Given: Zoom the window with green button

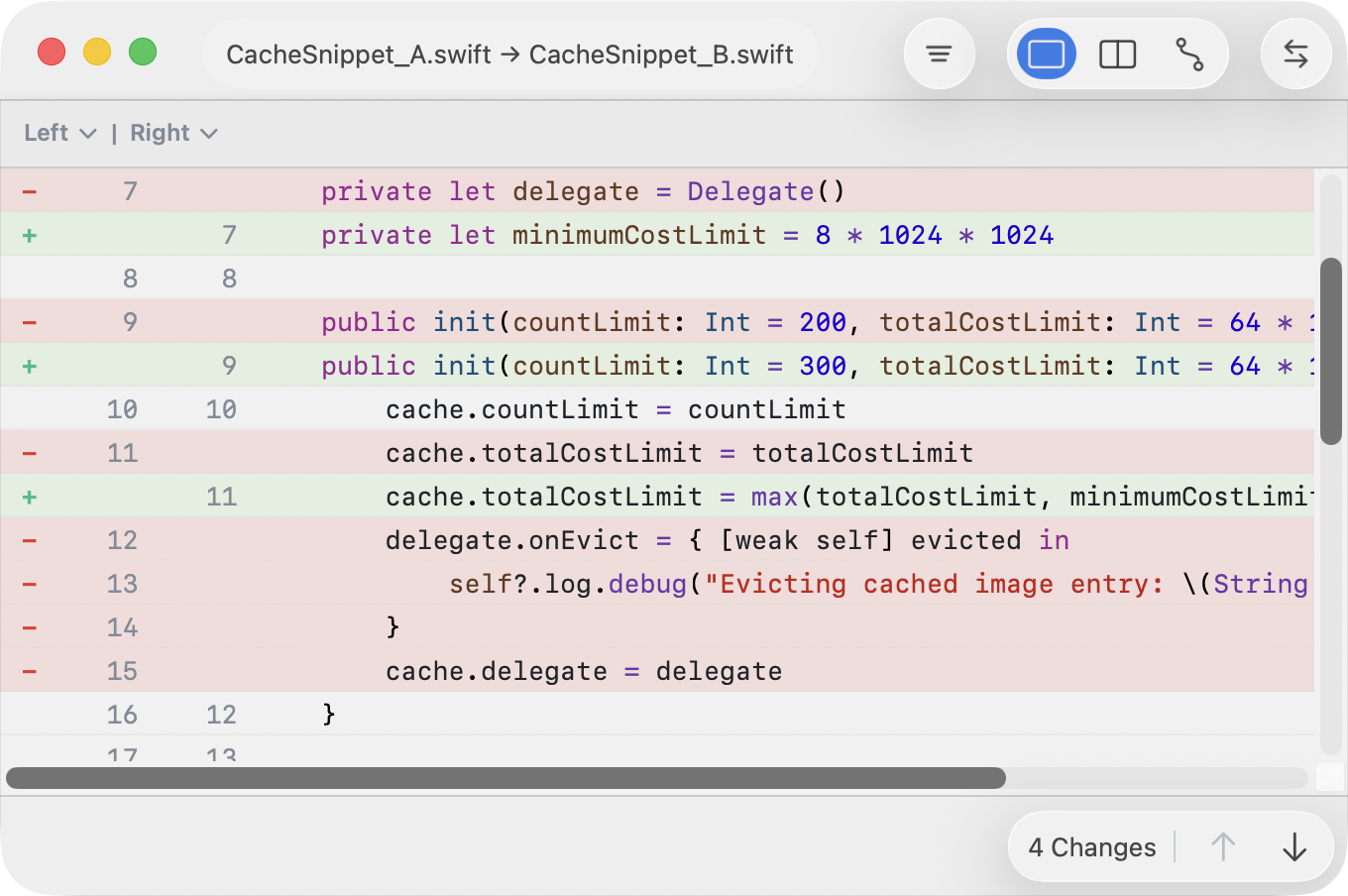Looking at the screenshot, I should click(x=143, y=52).
